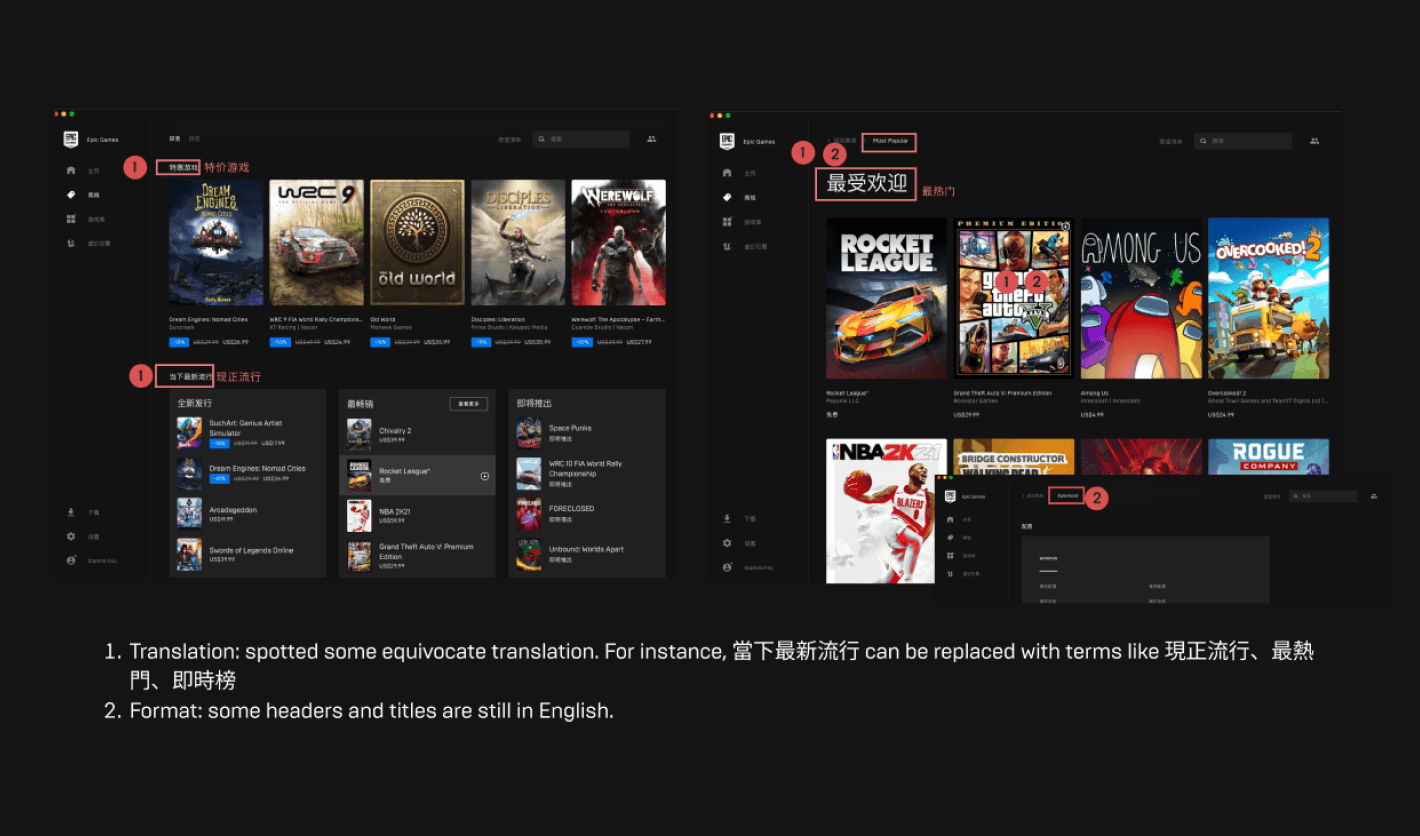Open Old World cover art card
Screen dimensions: 1420x836
coord(417,243)
